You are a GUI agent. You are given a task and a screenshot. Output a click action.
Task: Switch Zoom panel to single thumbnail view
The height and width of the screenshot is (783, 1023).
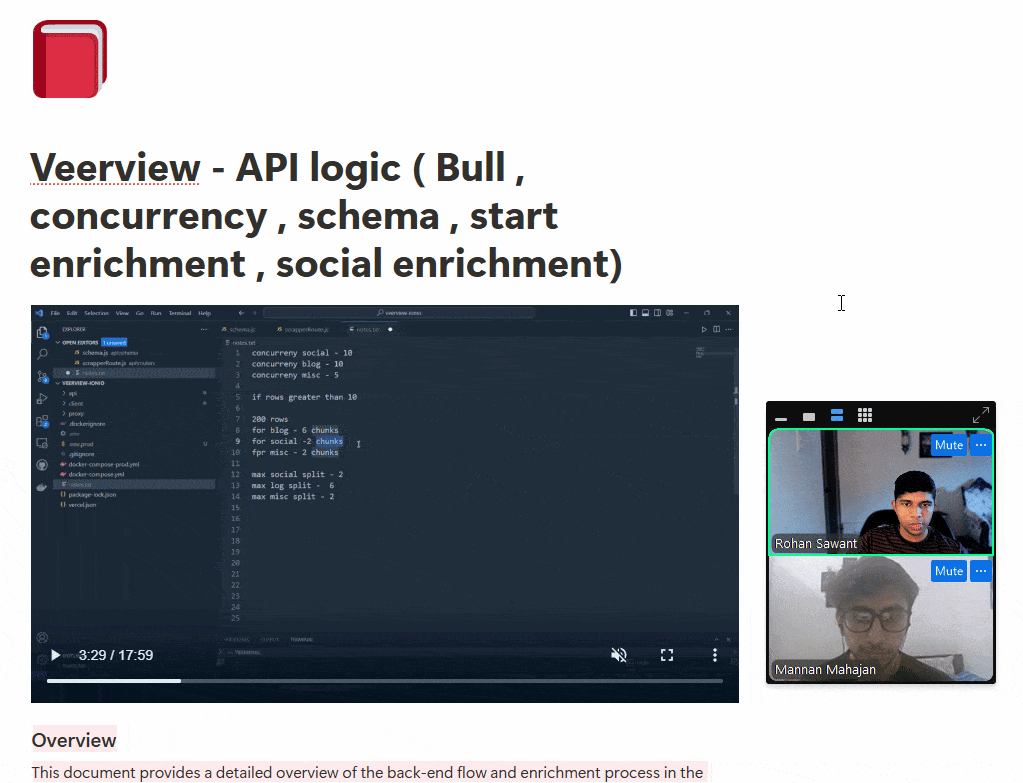(x=809, y=416)
